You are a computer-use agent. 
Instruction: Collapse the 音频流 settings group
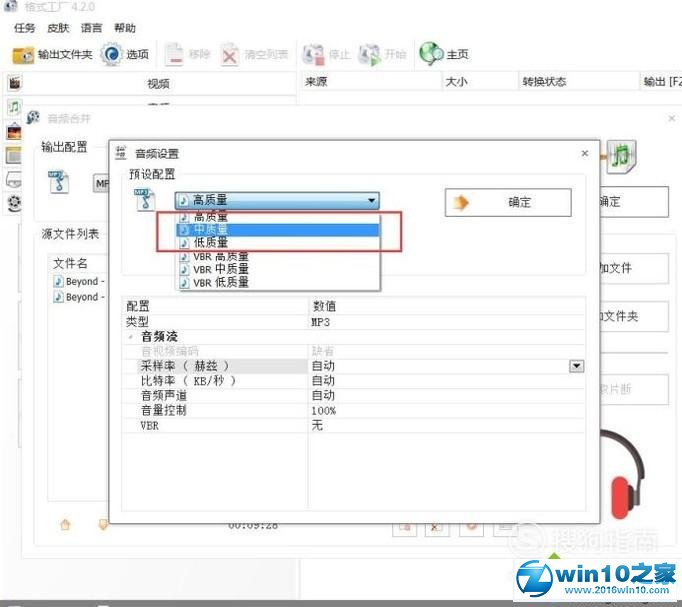pos(129,338)
